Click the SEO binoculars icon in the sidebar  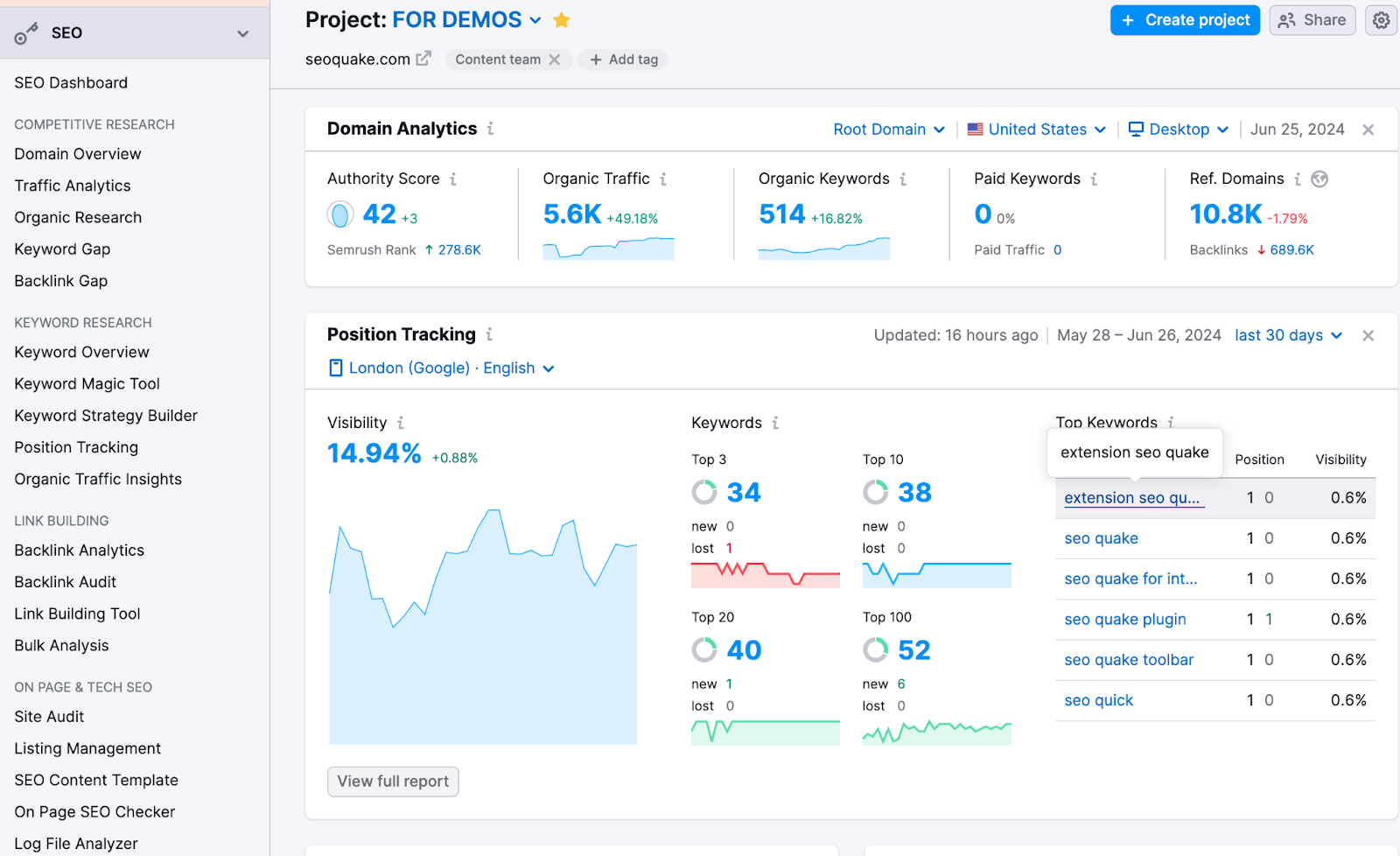click(26, 32)
